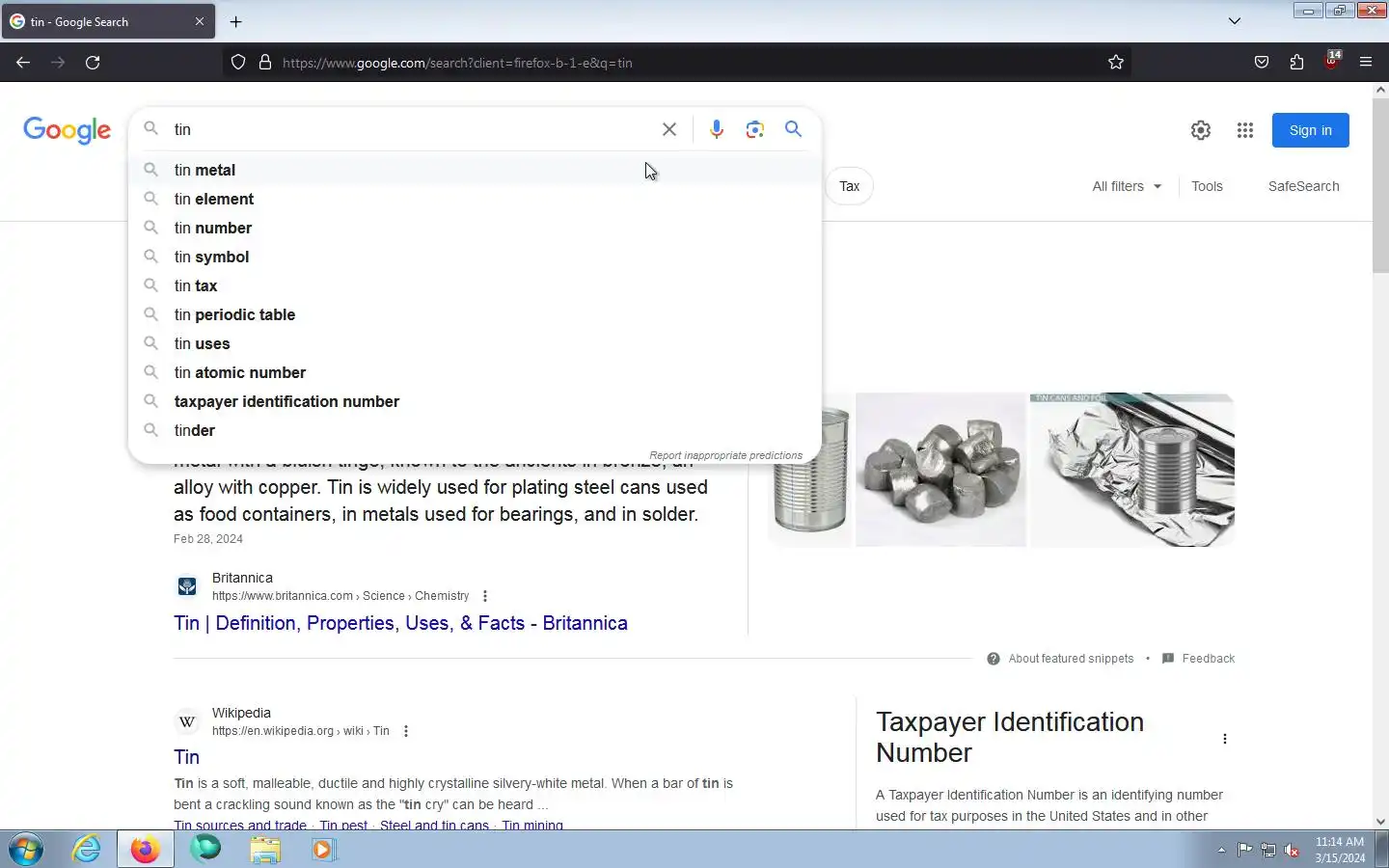Open the Firefox application menu
Screen dimensions: 1389x868
tap(1366, 63)
